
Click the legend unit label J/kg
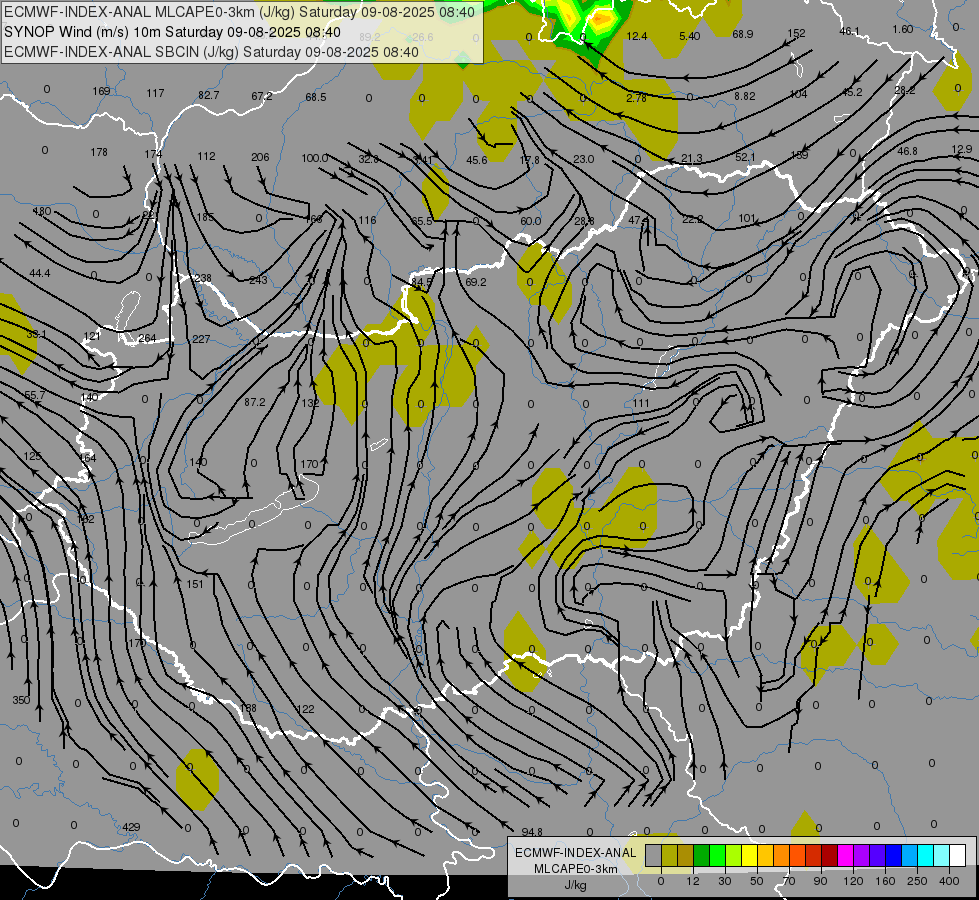point(576,885)
